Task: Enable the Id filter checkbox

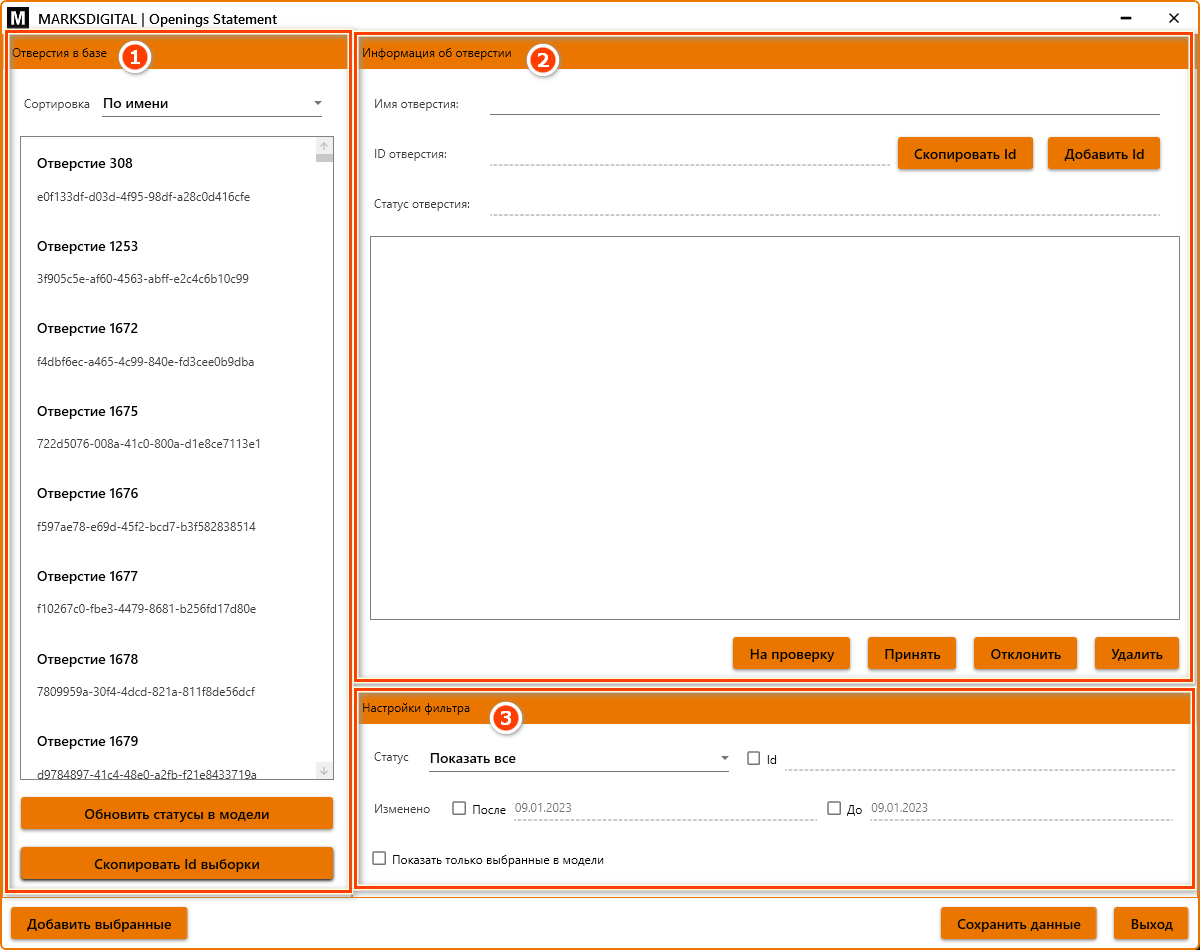Action: pyautogui.click(x=754, y=758)
